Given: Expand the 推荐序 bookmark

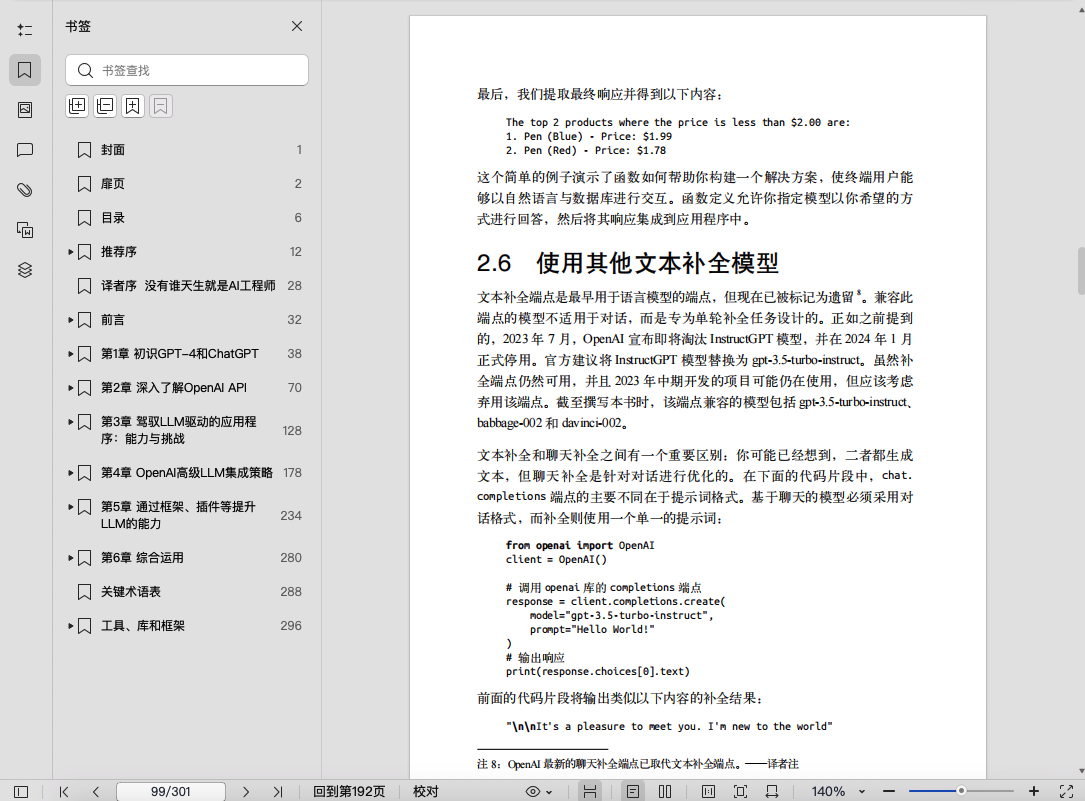Looking at the screenshot, I should [71, 252].
